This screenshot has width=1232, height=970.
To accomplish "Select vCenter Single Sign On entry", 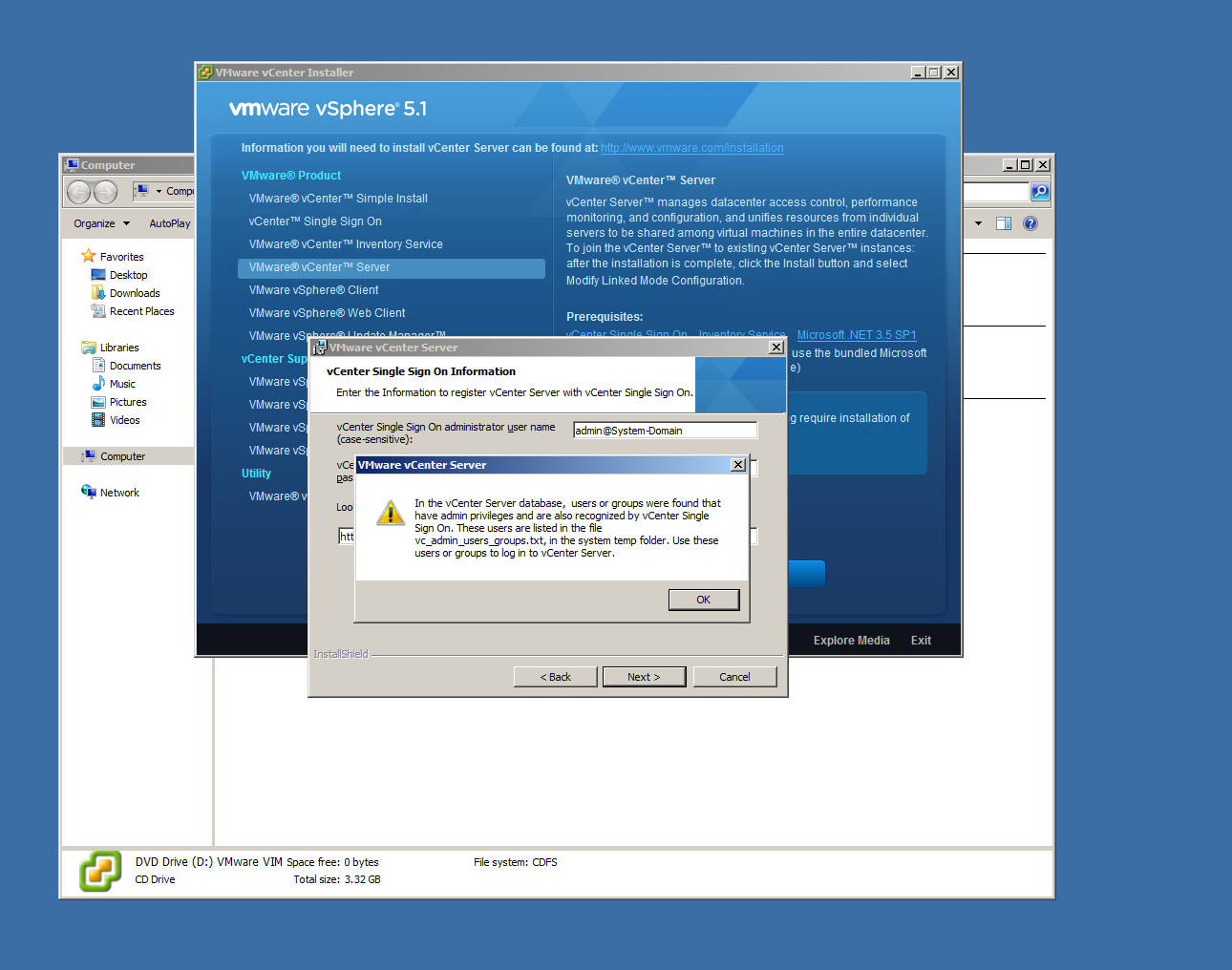I will [315, 221].
